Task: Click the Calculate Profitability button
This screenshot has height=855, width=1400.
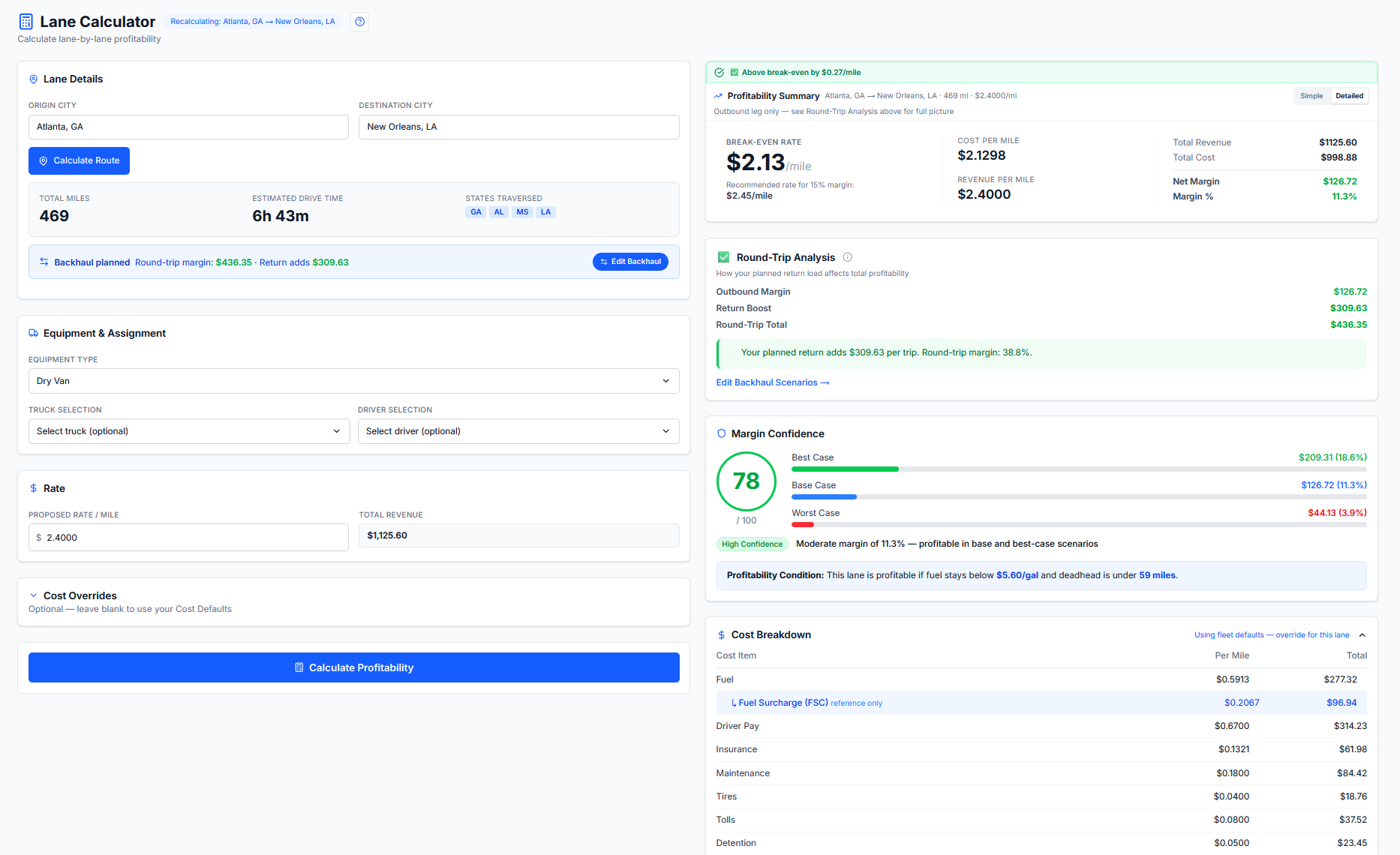Action: (354, 667)
